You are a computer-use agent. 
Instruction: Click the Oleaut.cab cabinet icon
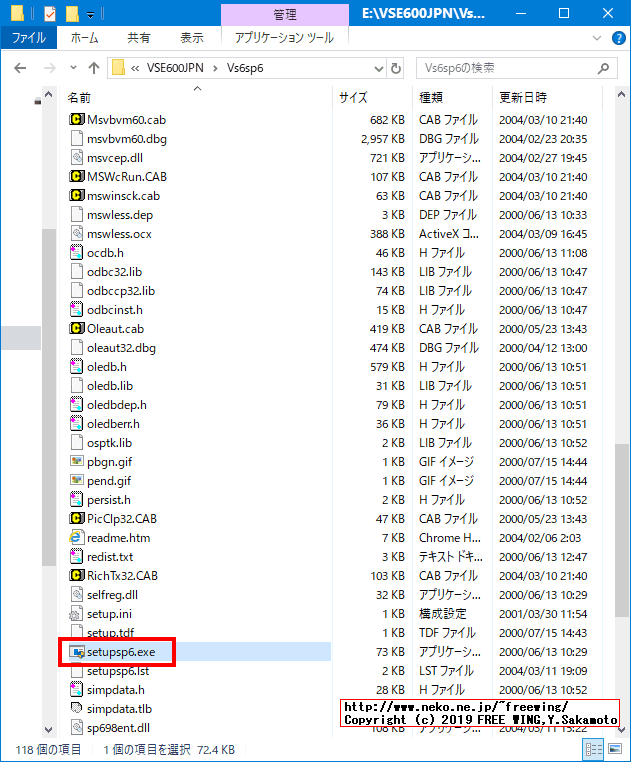pyautogui.click(x=76, y=329)
